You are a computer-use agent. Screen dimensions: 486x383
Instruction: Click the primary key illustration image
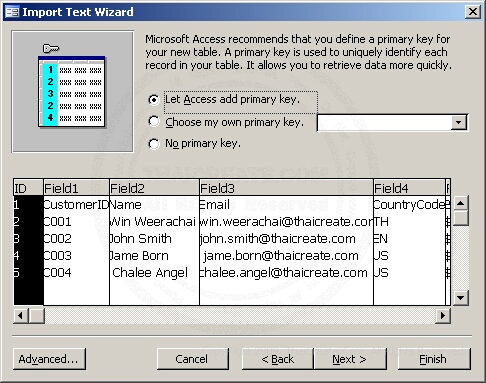click(x=73, y=92)
